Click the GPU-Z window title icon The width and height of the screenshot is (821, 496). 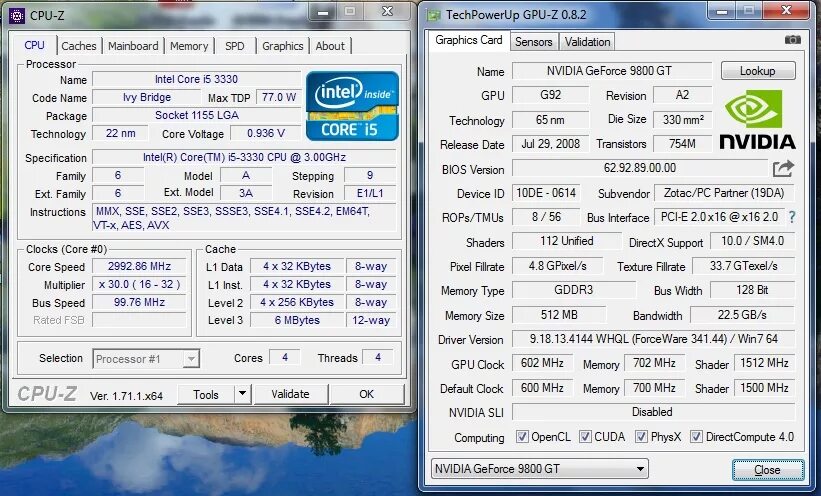pyautogui.click(x=434, y=15)
